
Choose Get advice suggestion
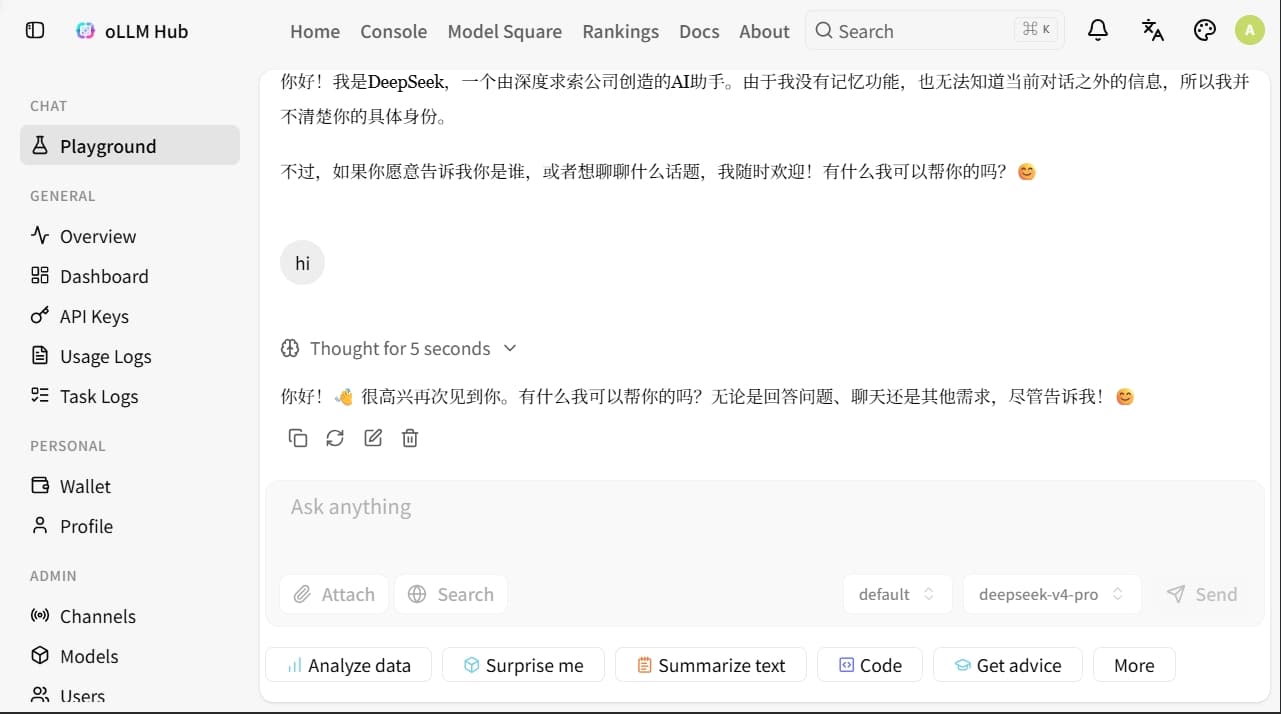1008,665
